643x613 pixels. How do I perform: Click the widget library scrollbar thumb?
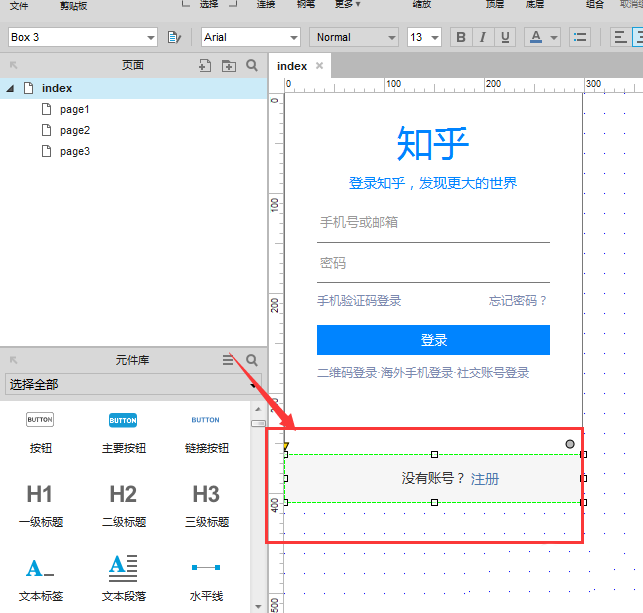click(258, 423)
